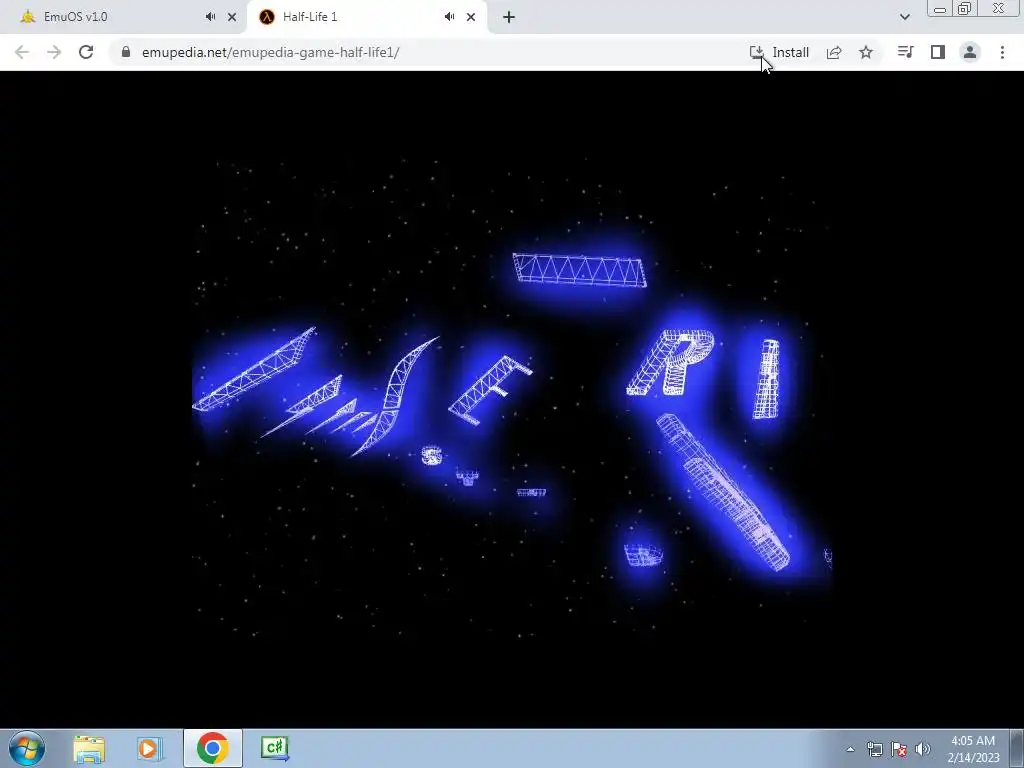Open the Chrome profile menu
The width and height of the screenshot is (1024, 768).
pos(970,52)
